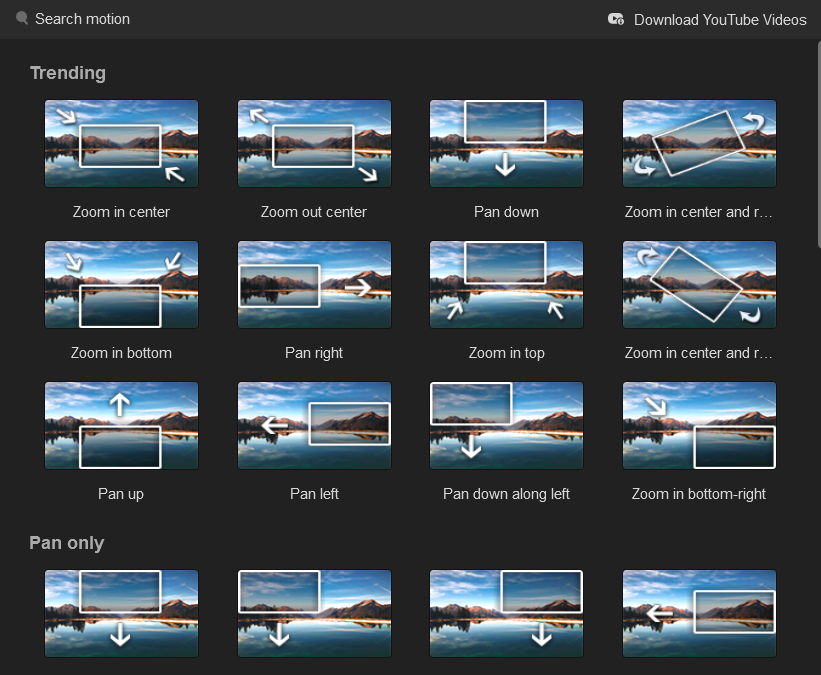The width and height of the screenshot is (821, 675).
Task: Choose the Pan right motion thumbnail
Action: pyautogui.click(x=314, y=284)
